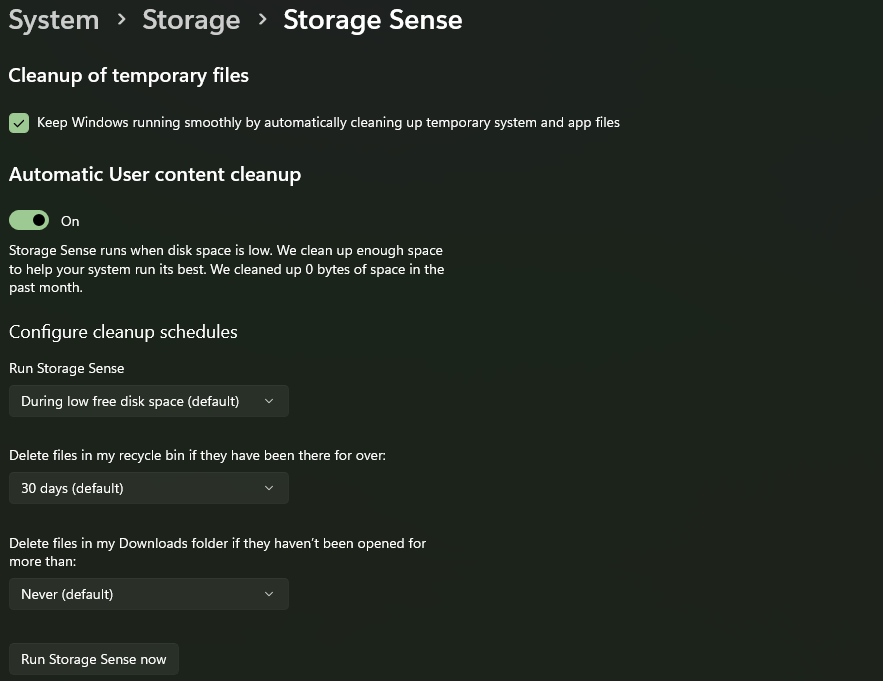Open the recycle bin '30 days (default)' dropdown
This screenshot has height=681, width=883.
click(148, 488)
